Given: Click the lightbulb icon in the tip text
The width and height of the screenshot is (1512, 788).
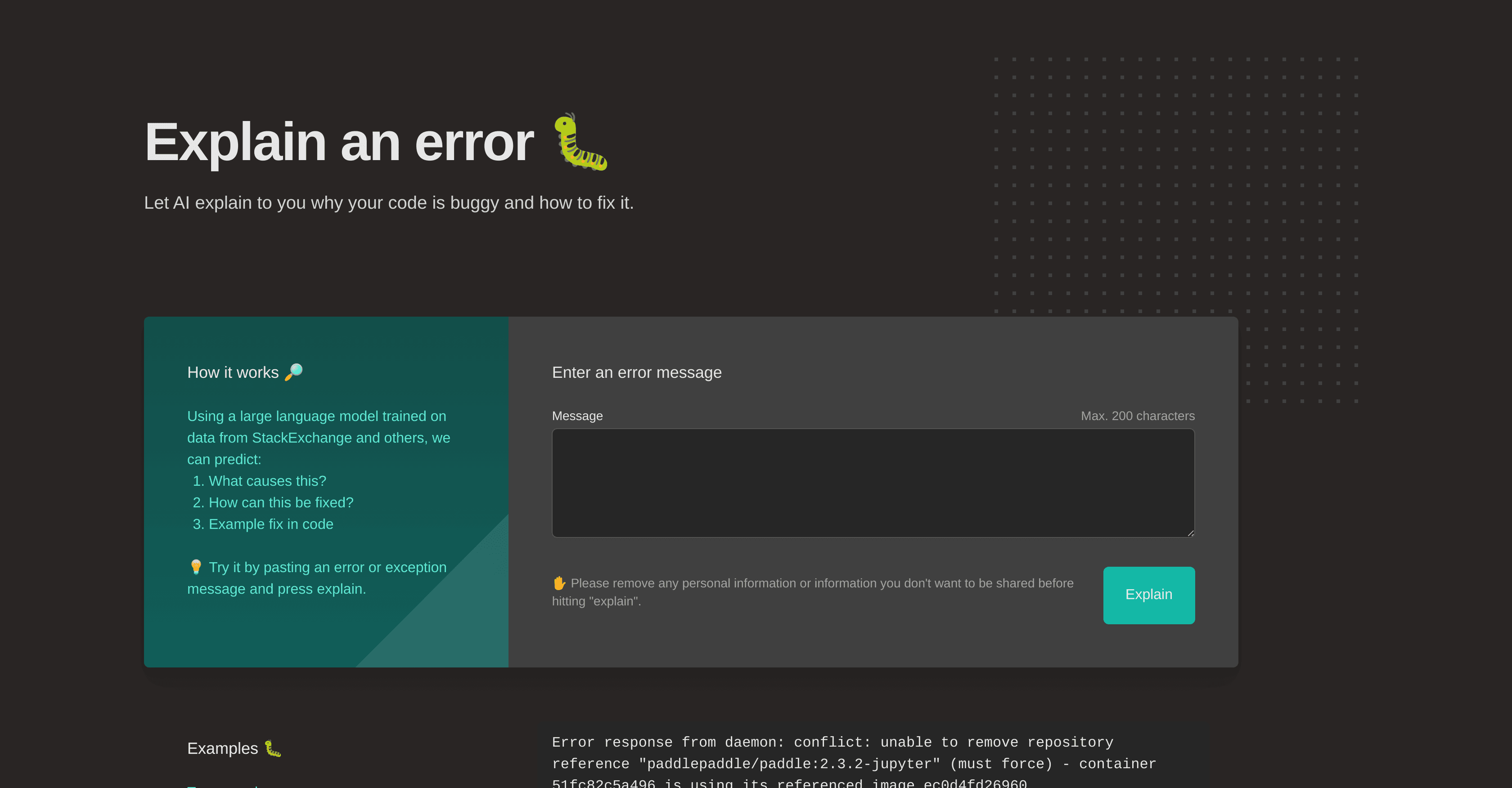Looking at the screenshot, I should pos(195,566).
